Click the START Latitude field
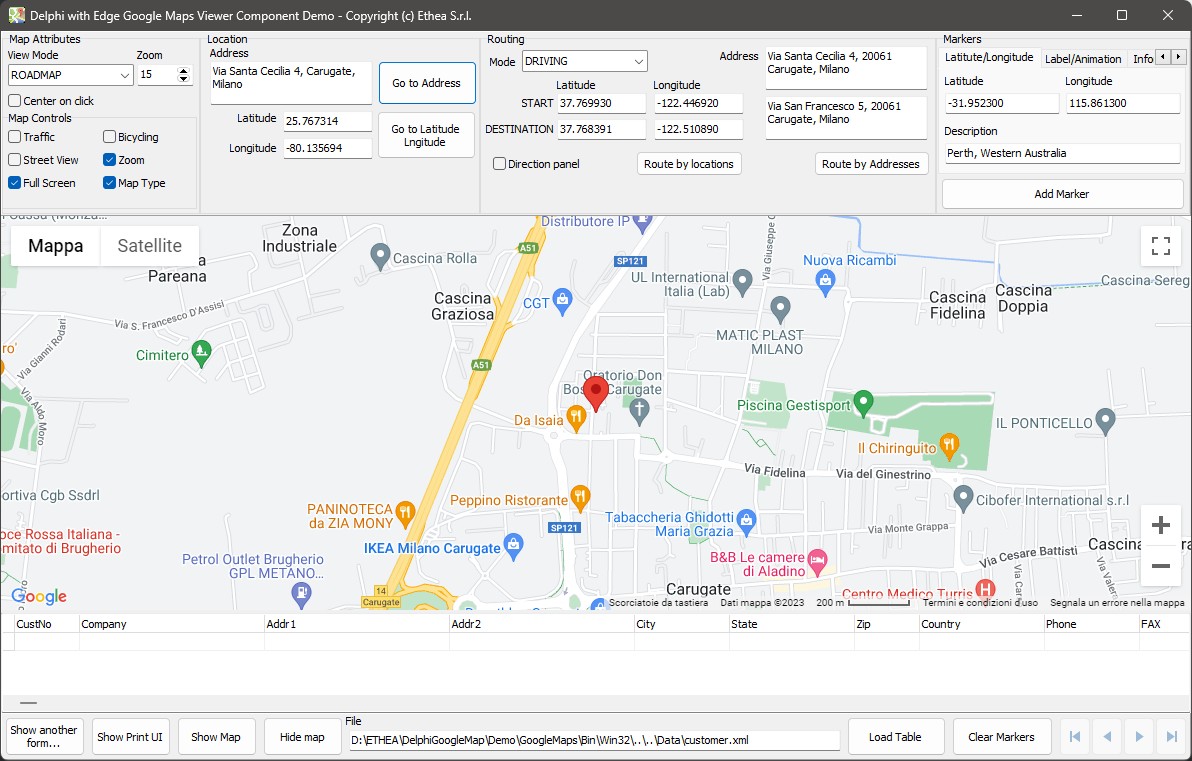Screen dimensions: 1192x761 tap(601, 103)
